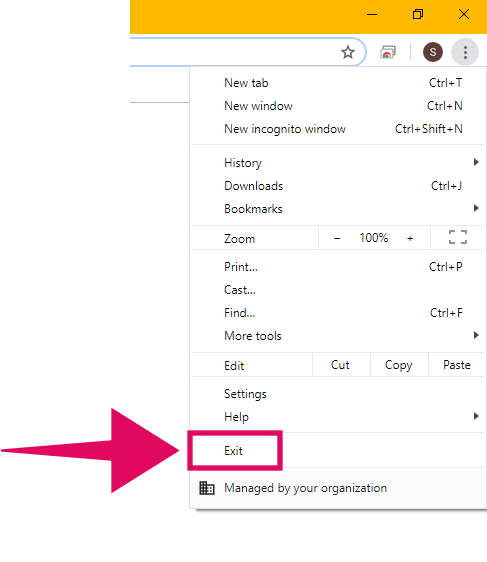Toggle fullscreen mode icon in Zoom row

pos(458,237)
